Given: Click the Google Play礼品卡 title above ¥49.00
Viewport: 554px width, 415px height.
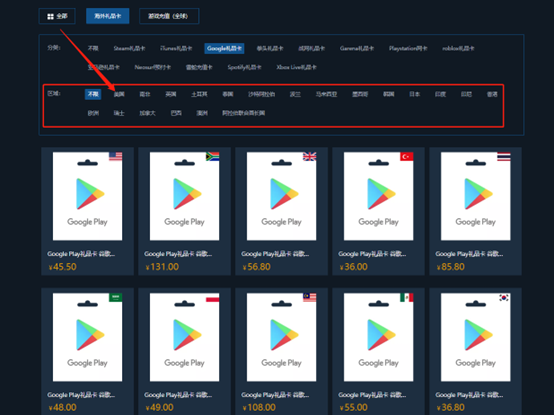Looking at the screenshot, I should (x=178, y=395).
